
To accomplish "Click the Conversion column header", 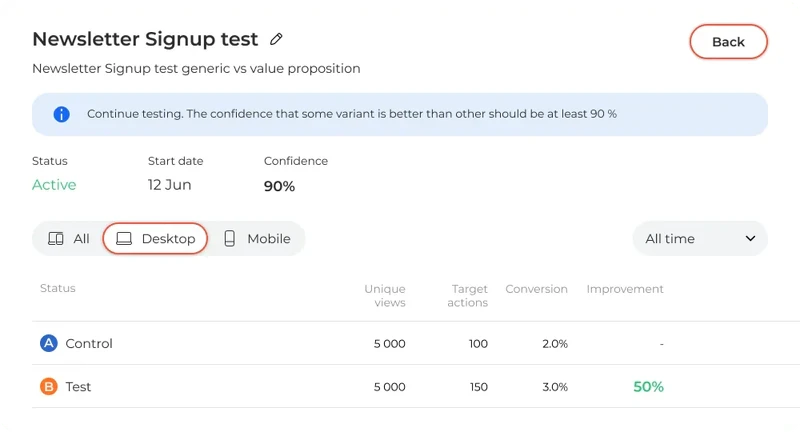I will (x=536, y=289).
